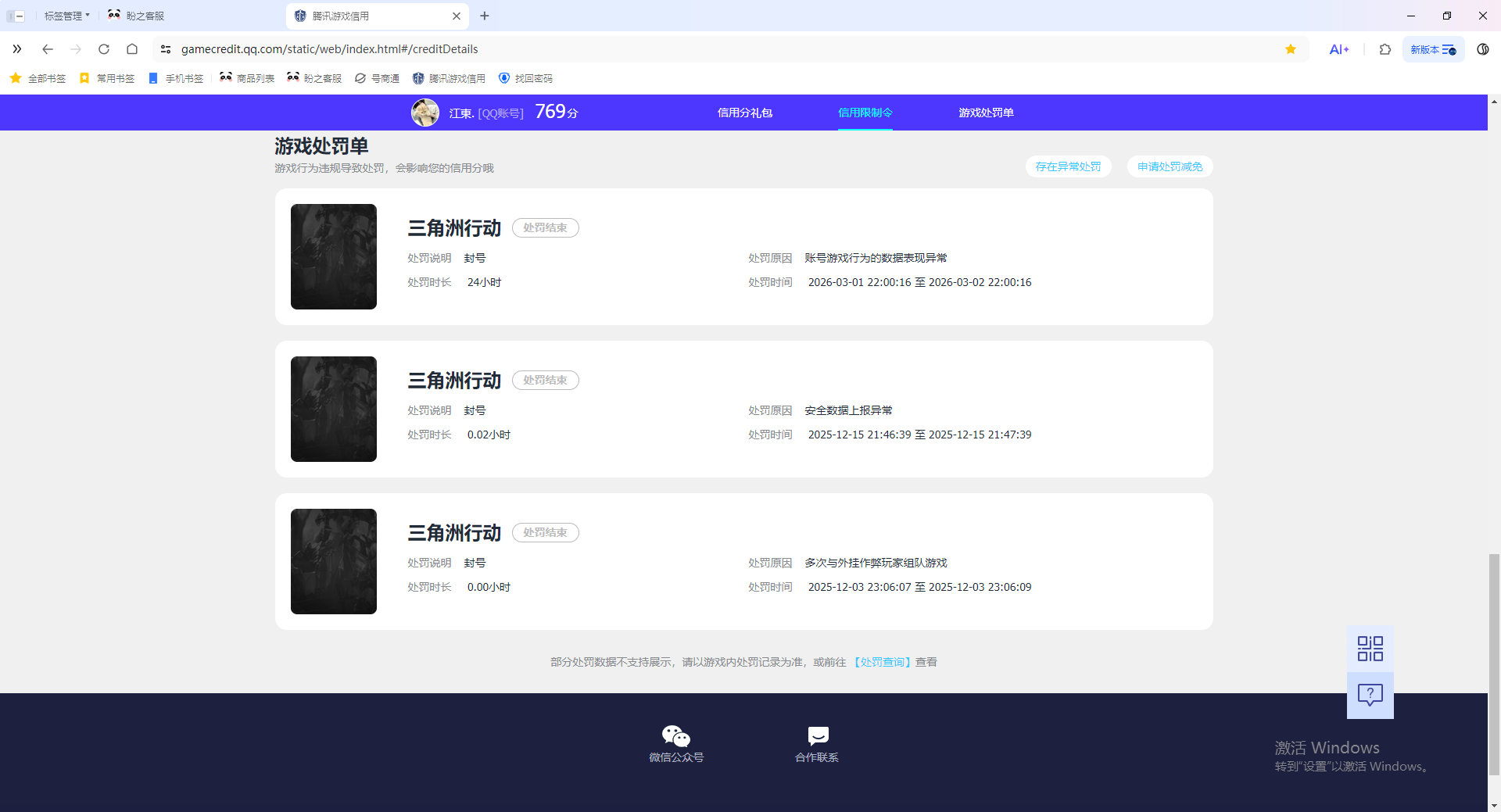Open the game thumbnail of the 2025-12-03 penalty
The width and height of the screenshot is (1501, 812).
(334, 561)
